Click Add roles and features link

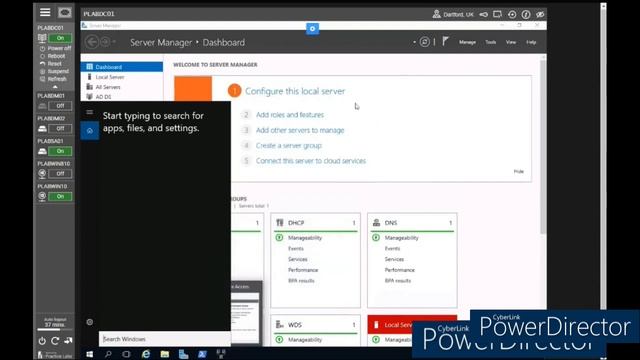[x=290, y=115]
